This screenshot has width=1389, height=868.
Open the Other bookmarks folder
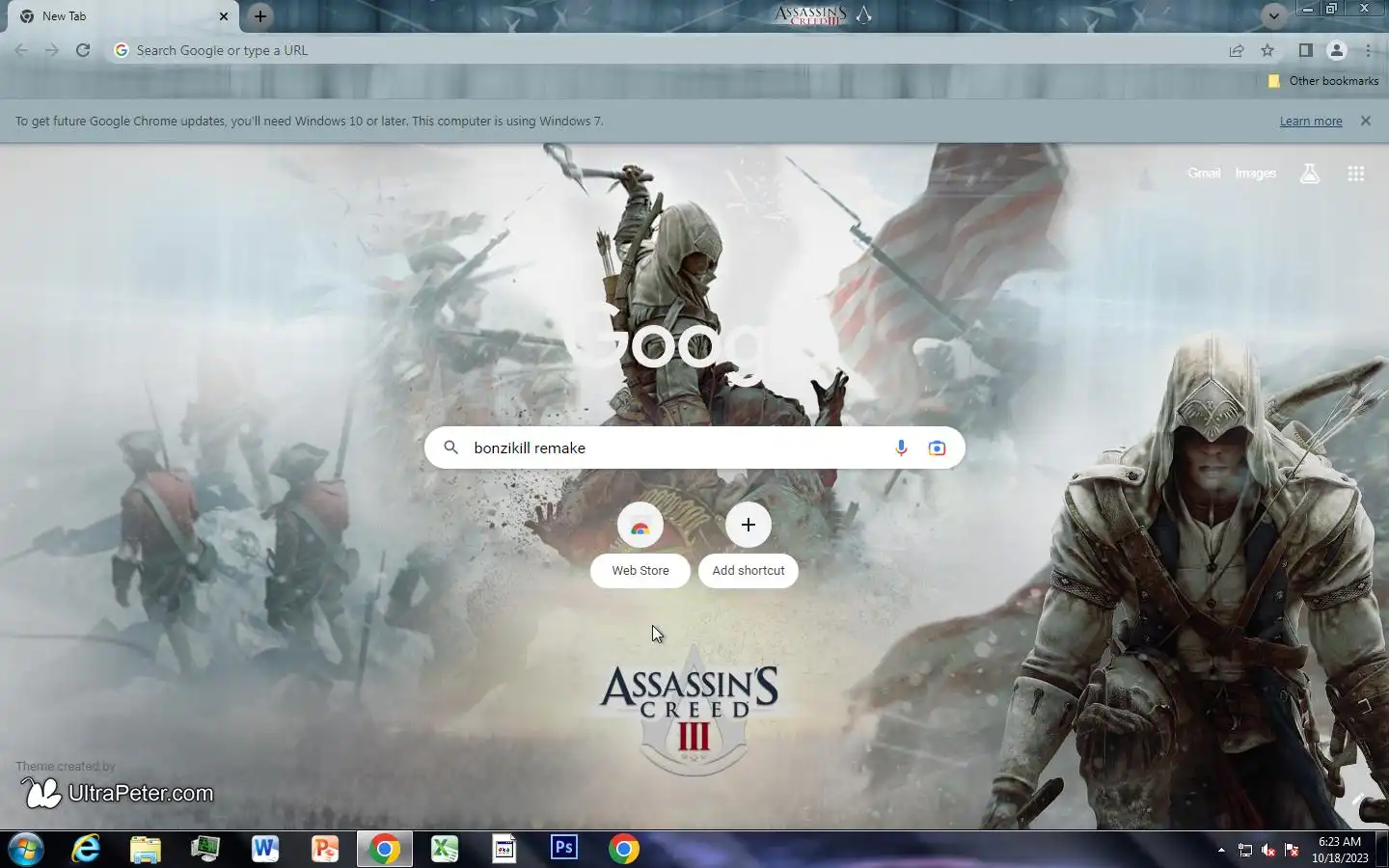click(x=1322, y=81)
